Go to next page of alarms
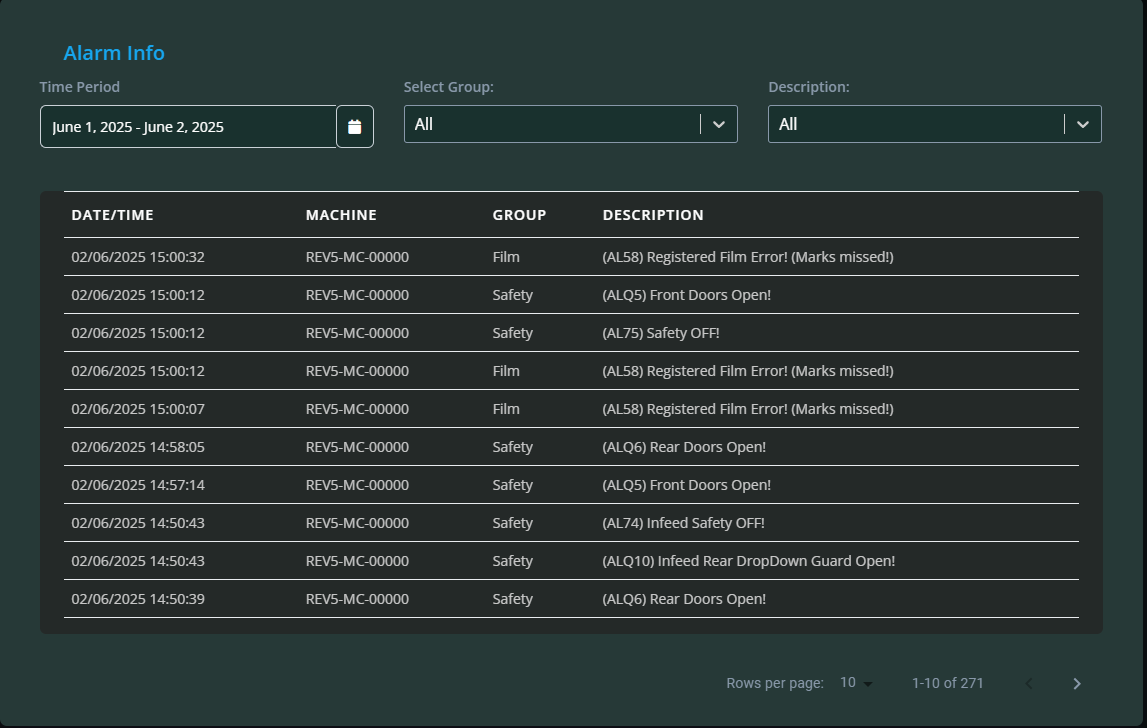This screenshot has height=728, width=1147. 1076,684
